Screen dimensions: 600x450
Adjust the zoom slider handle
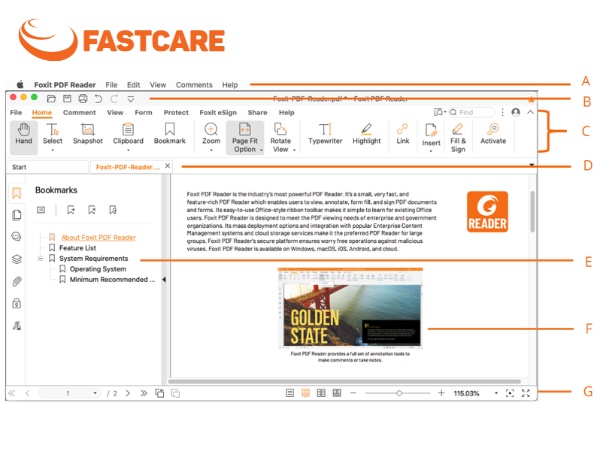pyautogui.click(x=399, y=393)
